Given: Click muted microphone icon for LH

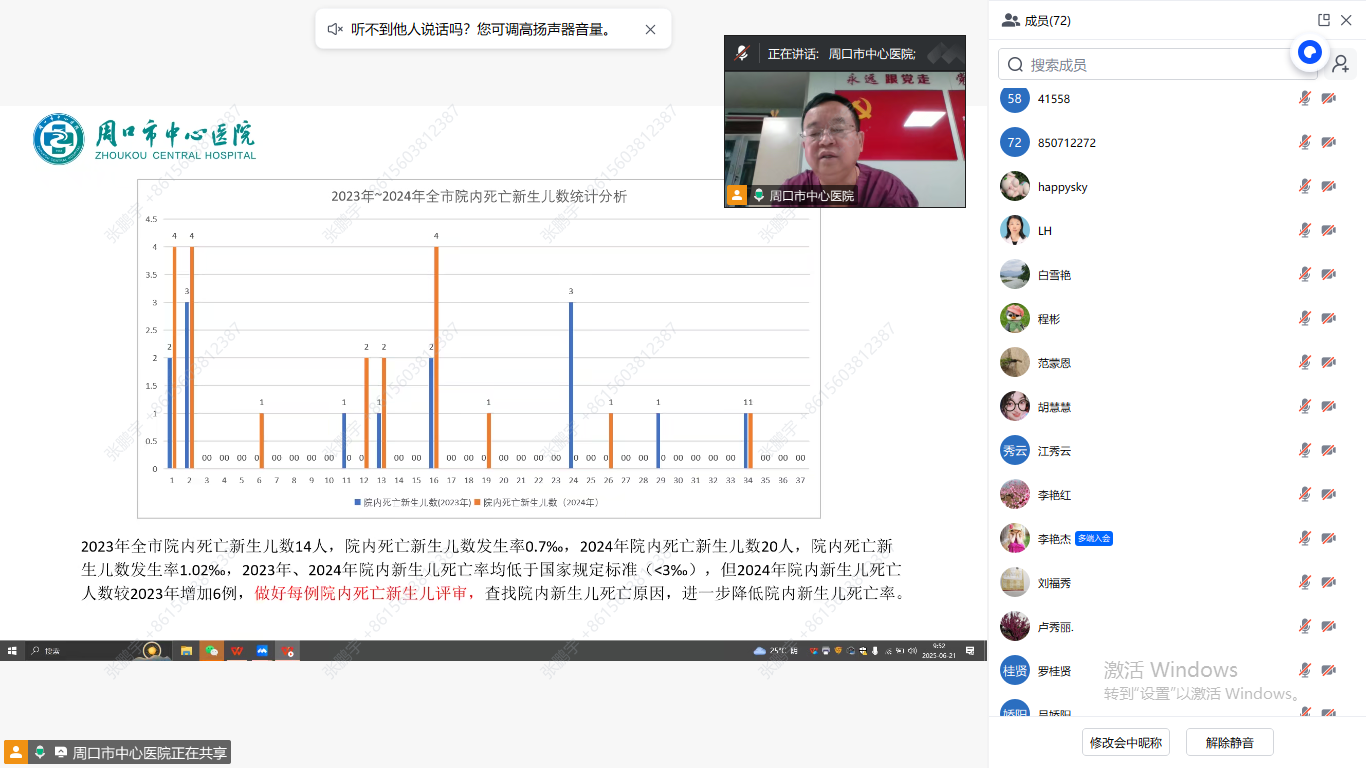Looking at the screenshot, I should [1304, 230].
